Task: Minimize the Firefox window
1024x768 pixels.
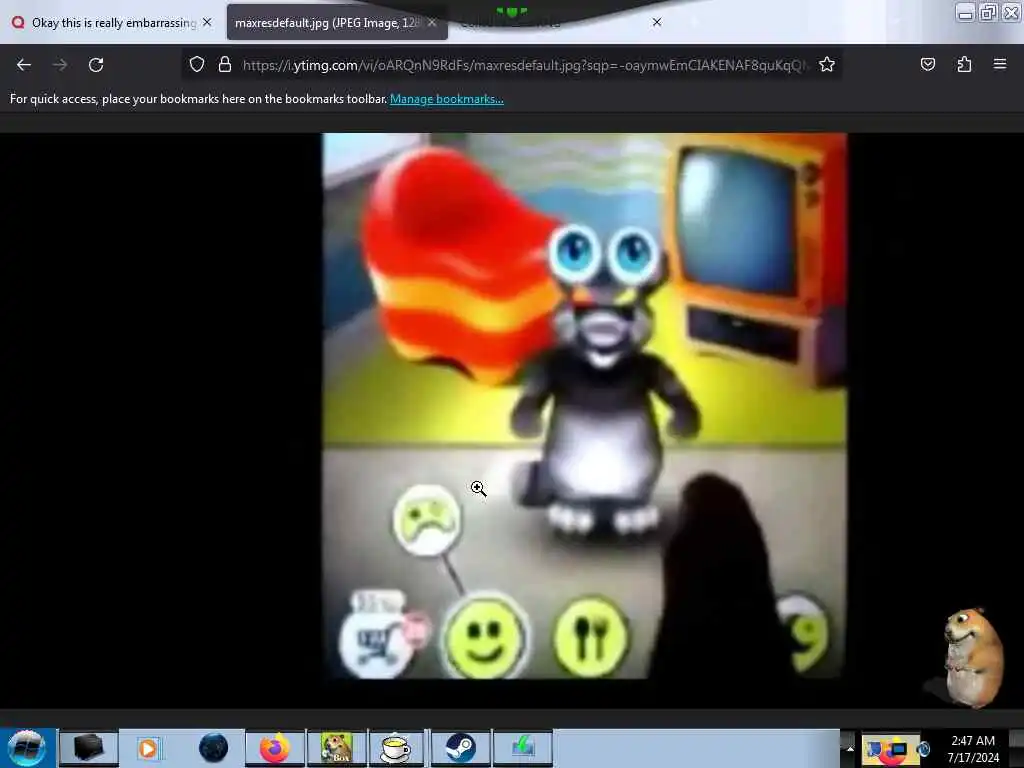Action: point(965,13)
